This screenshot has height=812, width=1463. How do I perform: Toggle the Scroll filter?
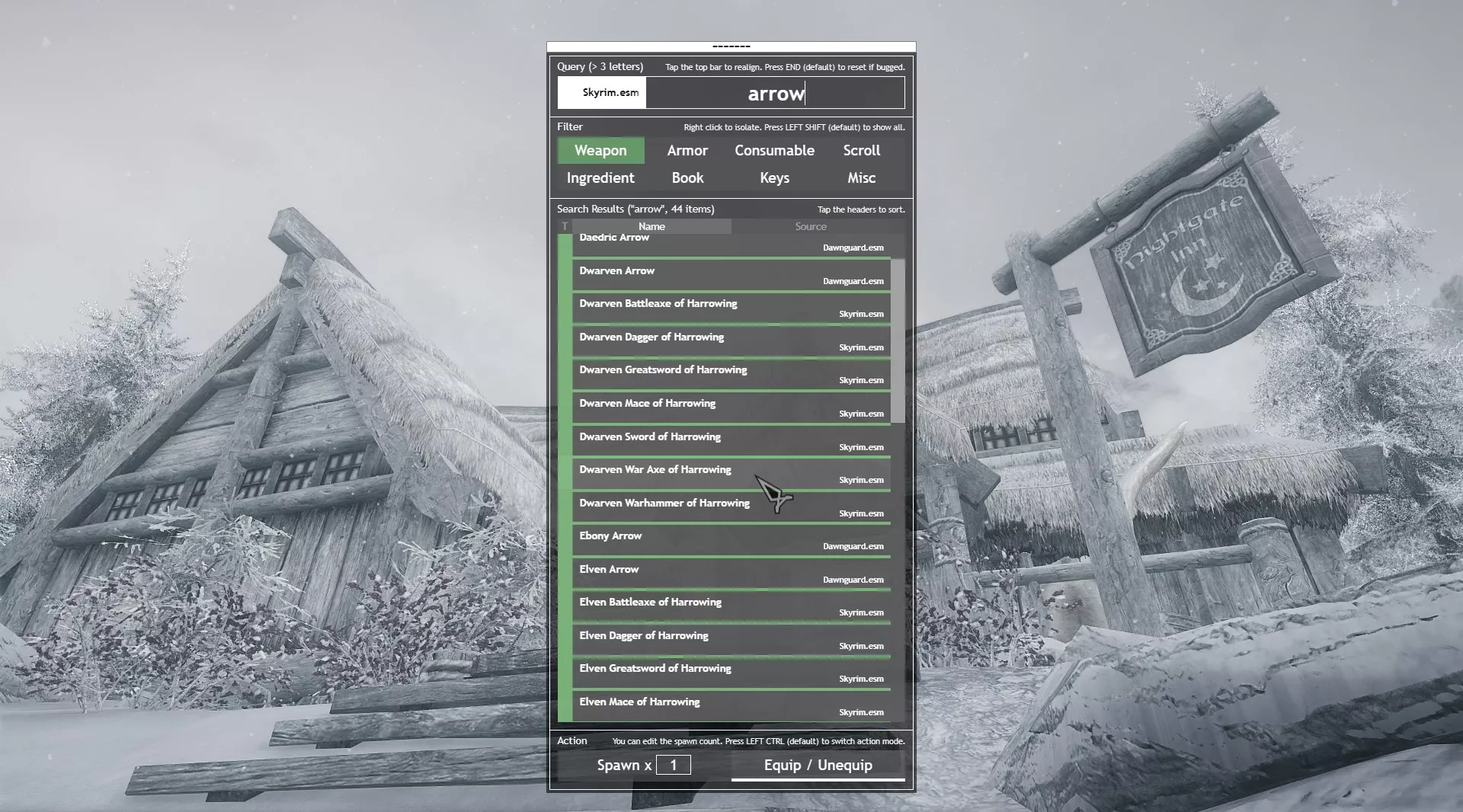click(x=861, y=151)
